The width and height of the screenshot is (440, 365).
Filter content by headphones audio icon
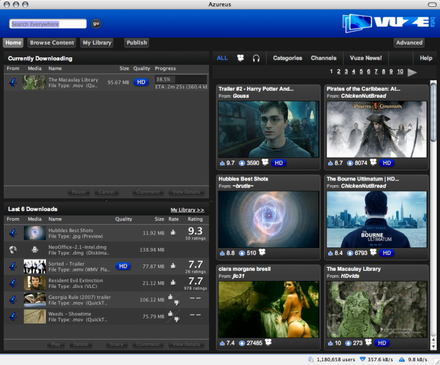[256, 58]
